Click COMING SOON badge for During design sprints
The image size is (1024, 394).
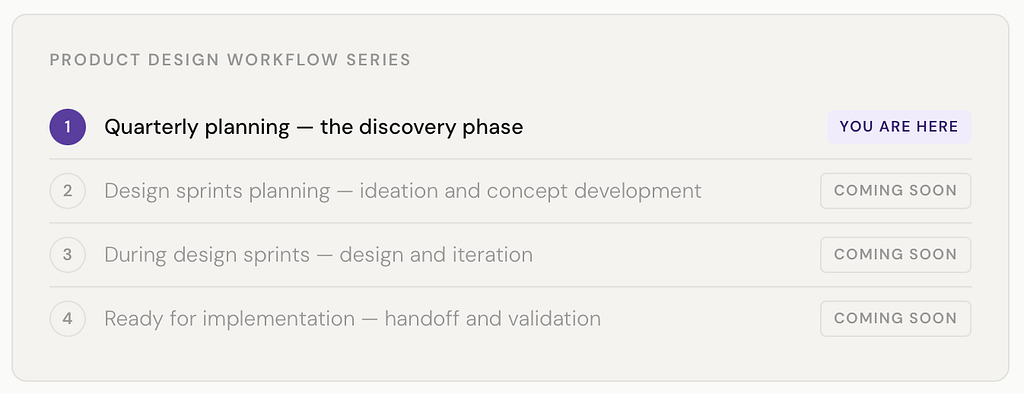(895, 255)
